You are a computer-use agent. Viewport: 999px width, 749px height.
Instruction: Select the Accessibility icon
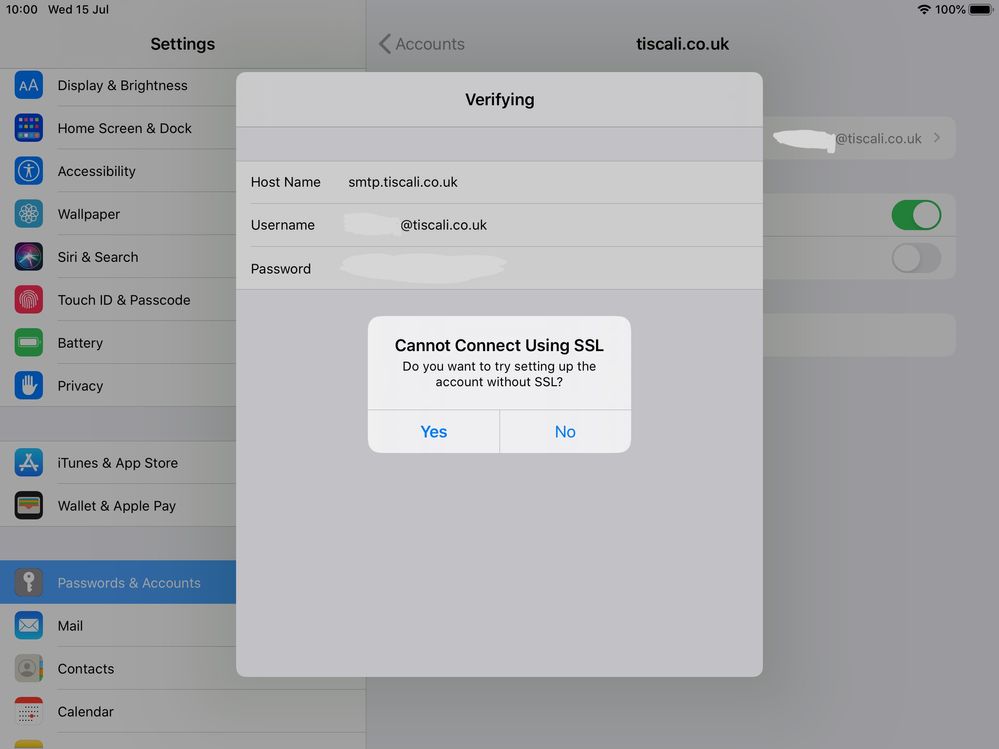click(x=29, y=171)
